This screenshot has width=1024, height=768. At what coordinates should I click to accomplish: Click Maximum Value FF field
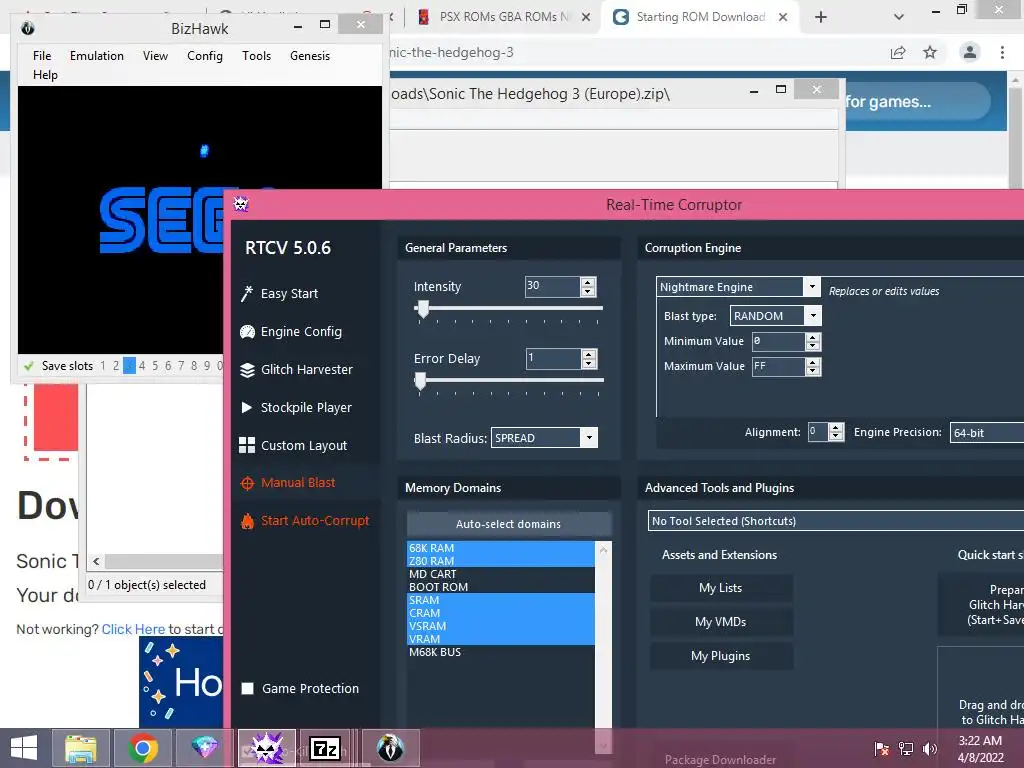(x=778, y=366)
